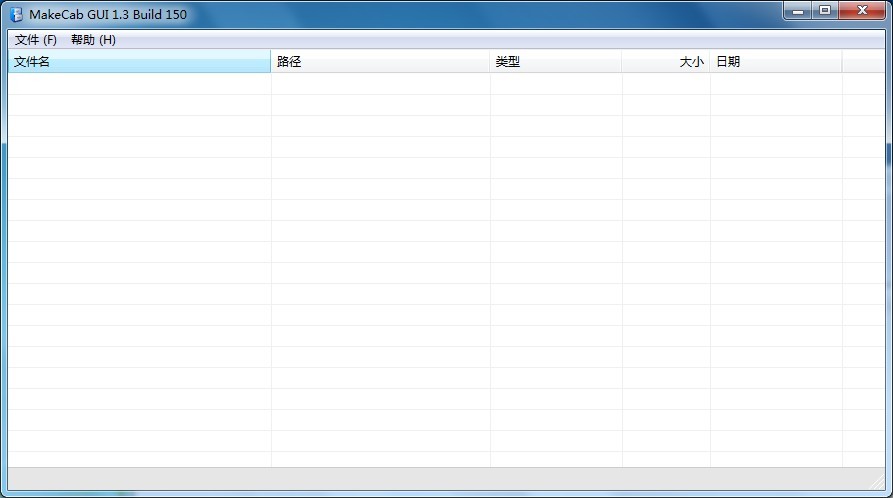
Task: Click the status bar at window bottom
Action: click(x=446, y=479)
